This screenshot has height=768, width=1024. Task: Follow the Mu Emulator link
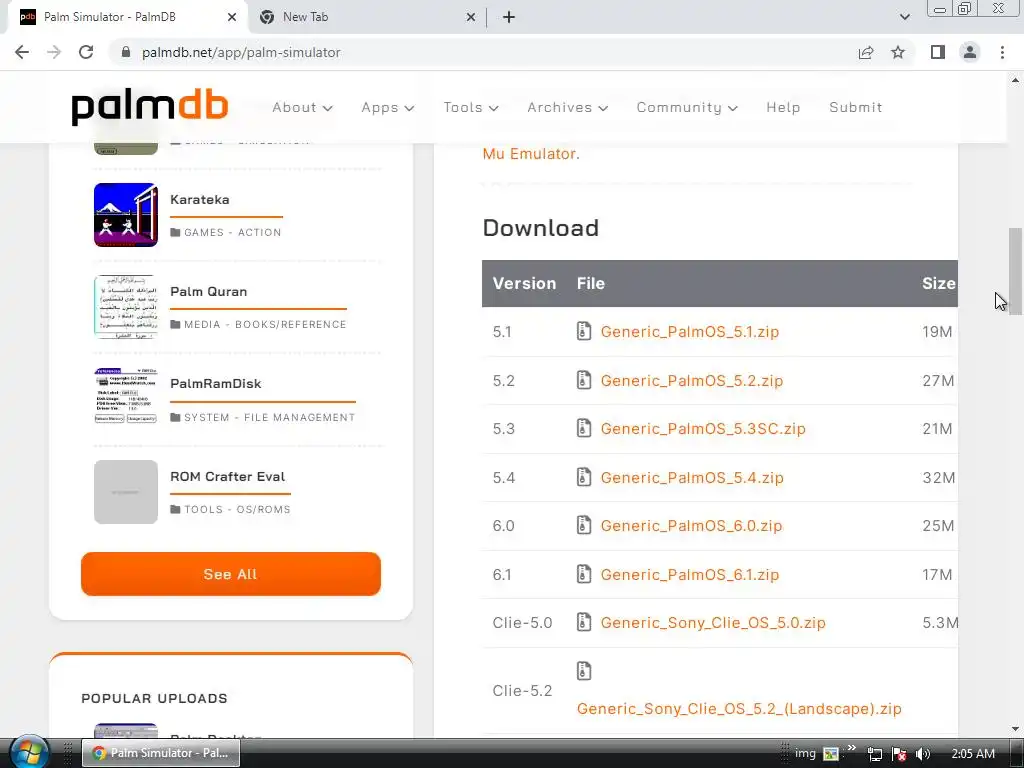pyautogui.click(x=530, y=154)
